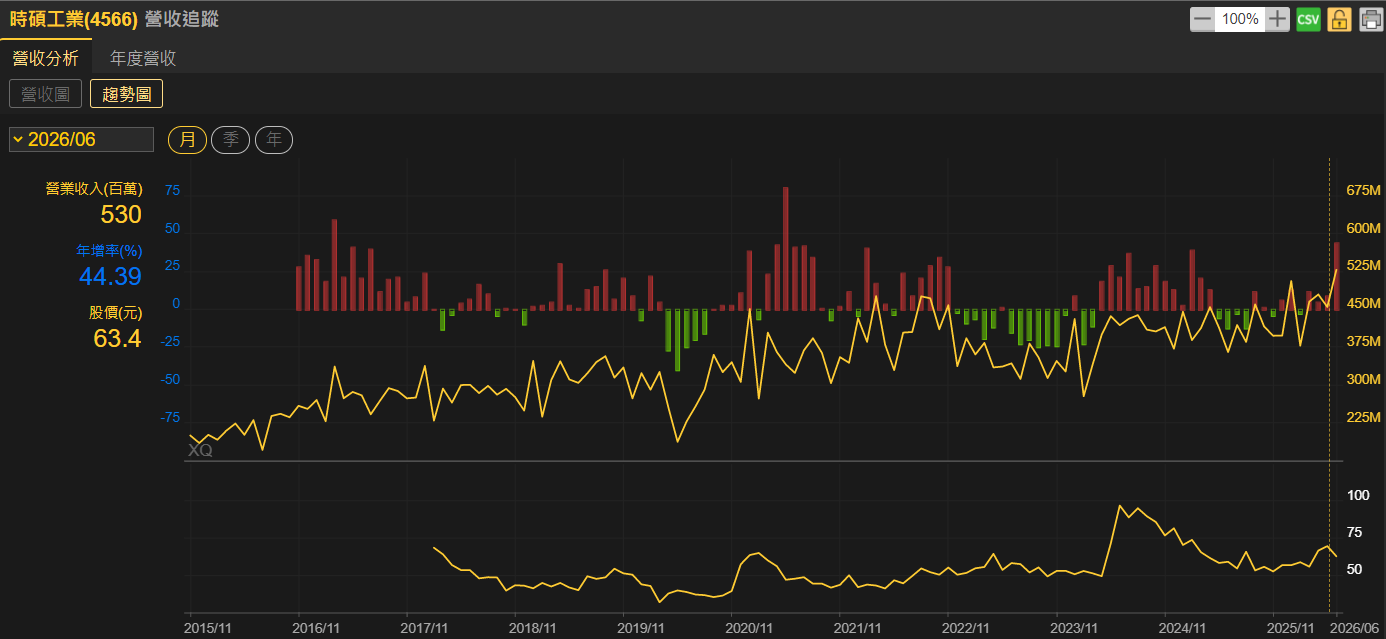1386x639 pixels.
Task: Click the 2015/11 axis label
Action: [x=209, y=628]
